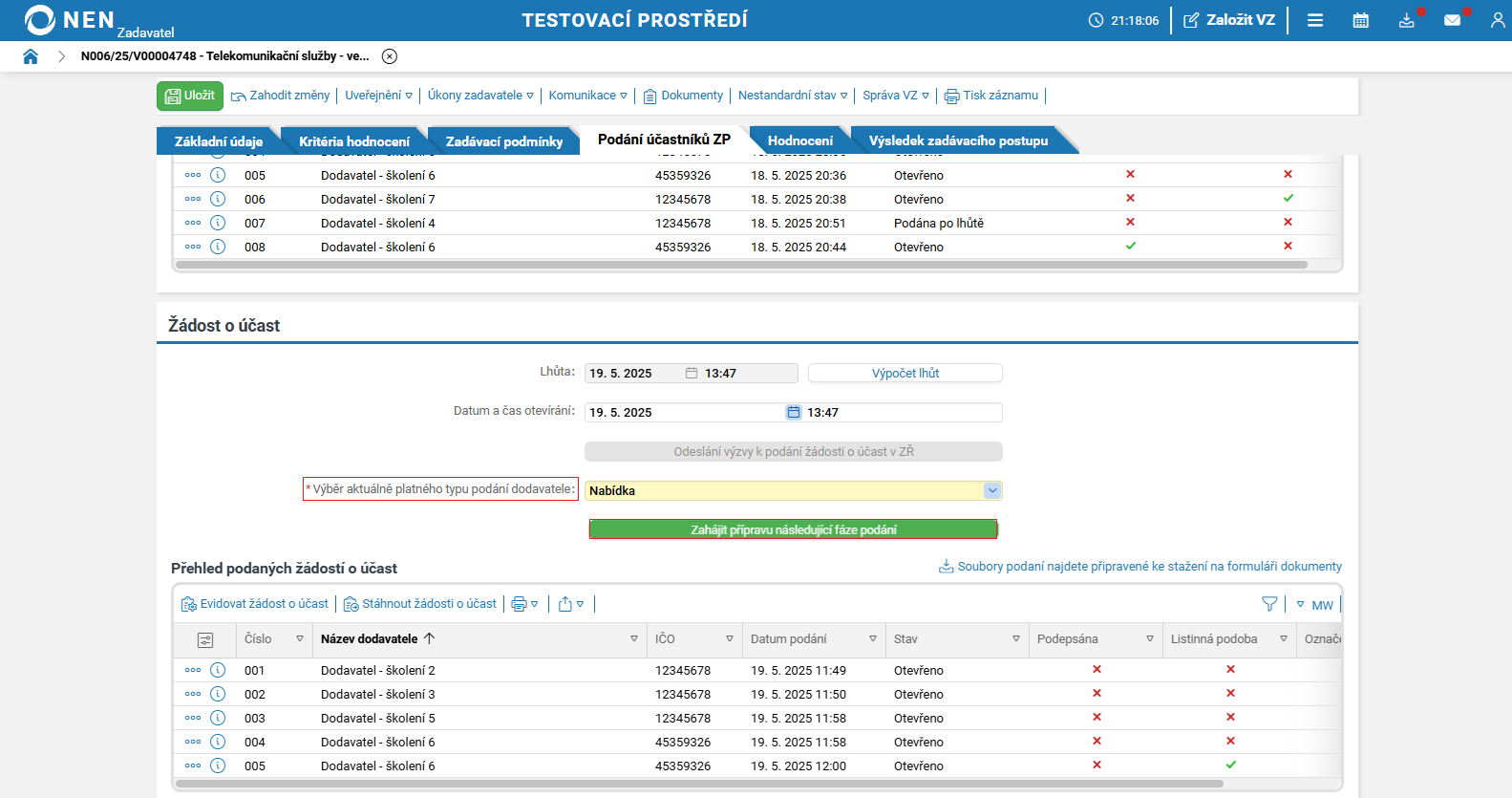Open the hamburger main menu
Screen dimensions: 1512x798
(x=1315, y=20)
